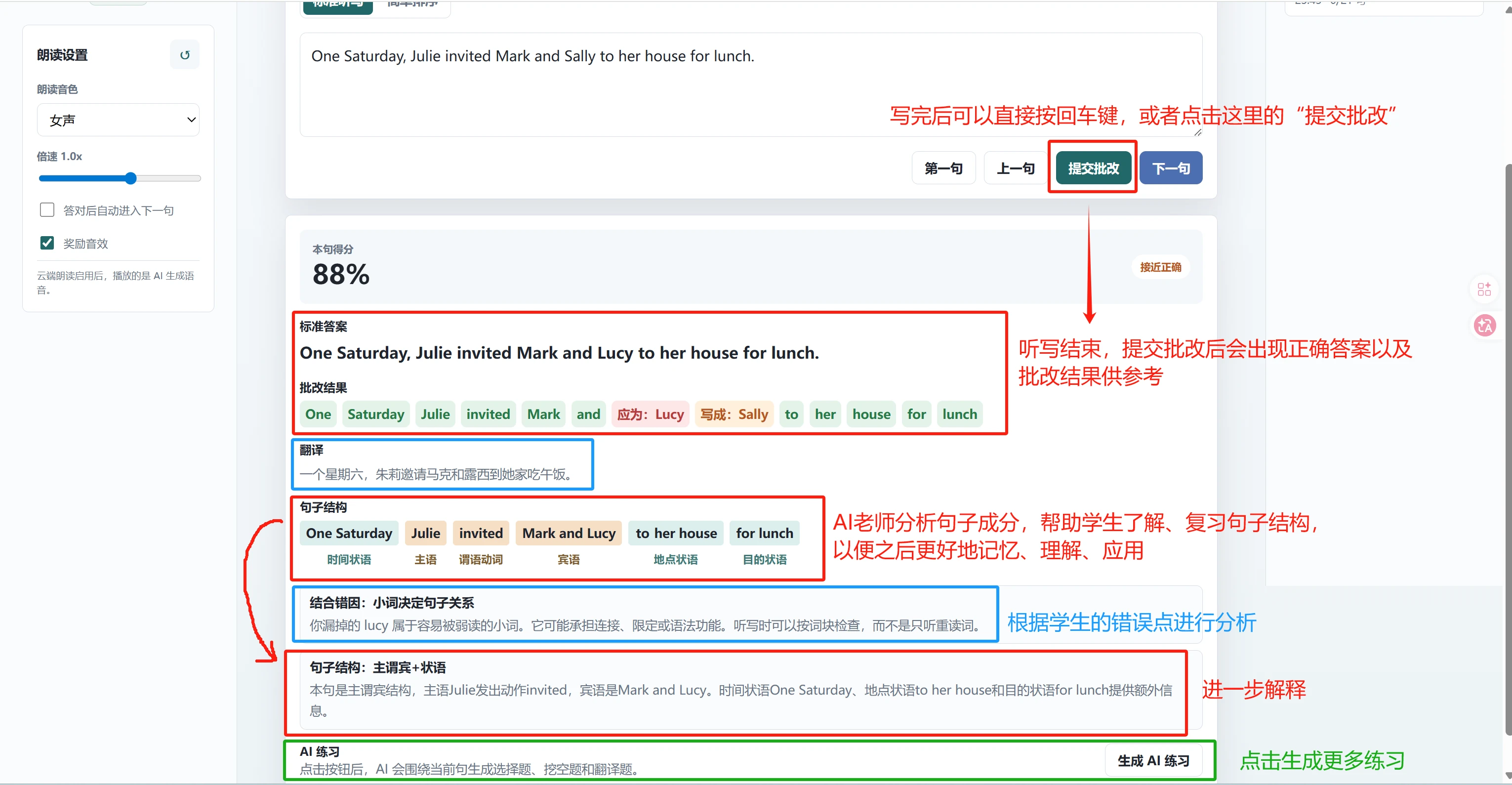Click the pink floating translate icon
The image size is (1512, 785).
point(1484,325)
